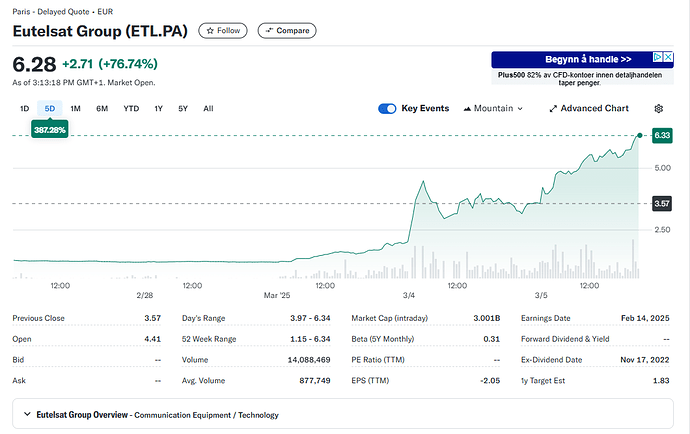The image size is (690, 434).
Task: Click the Compare button
Action: point(287,31)
